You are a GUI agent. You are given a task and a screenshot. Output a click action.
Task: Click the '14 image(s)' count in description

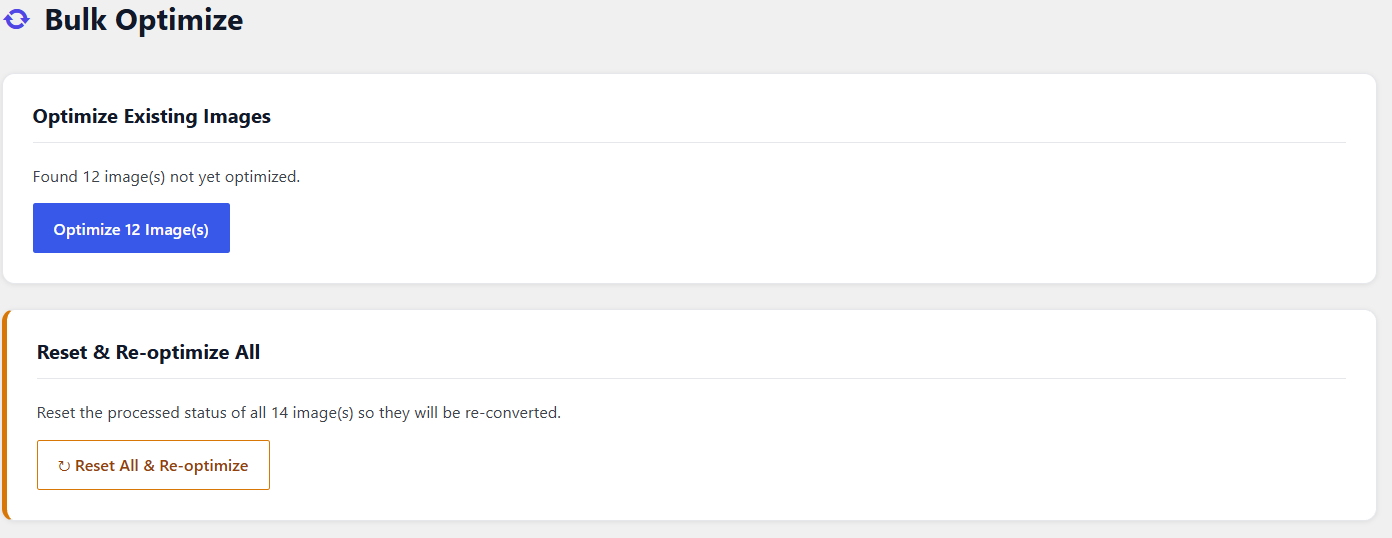311,412
